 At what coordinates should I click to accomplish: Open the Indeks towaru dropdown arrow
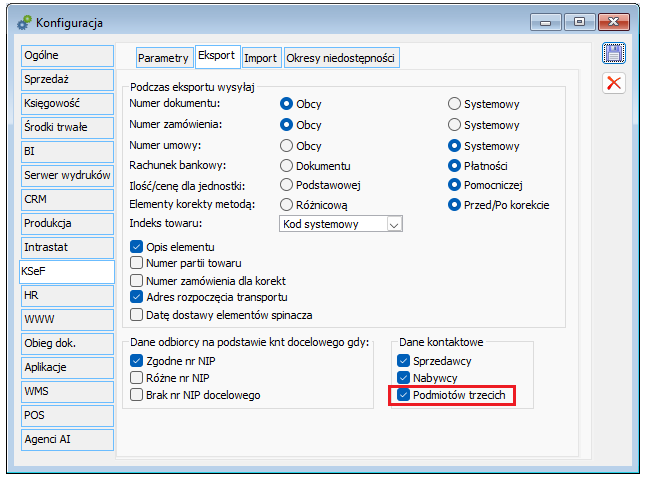(x=394, y=224)
